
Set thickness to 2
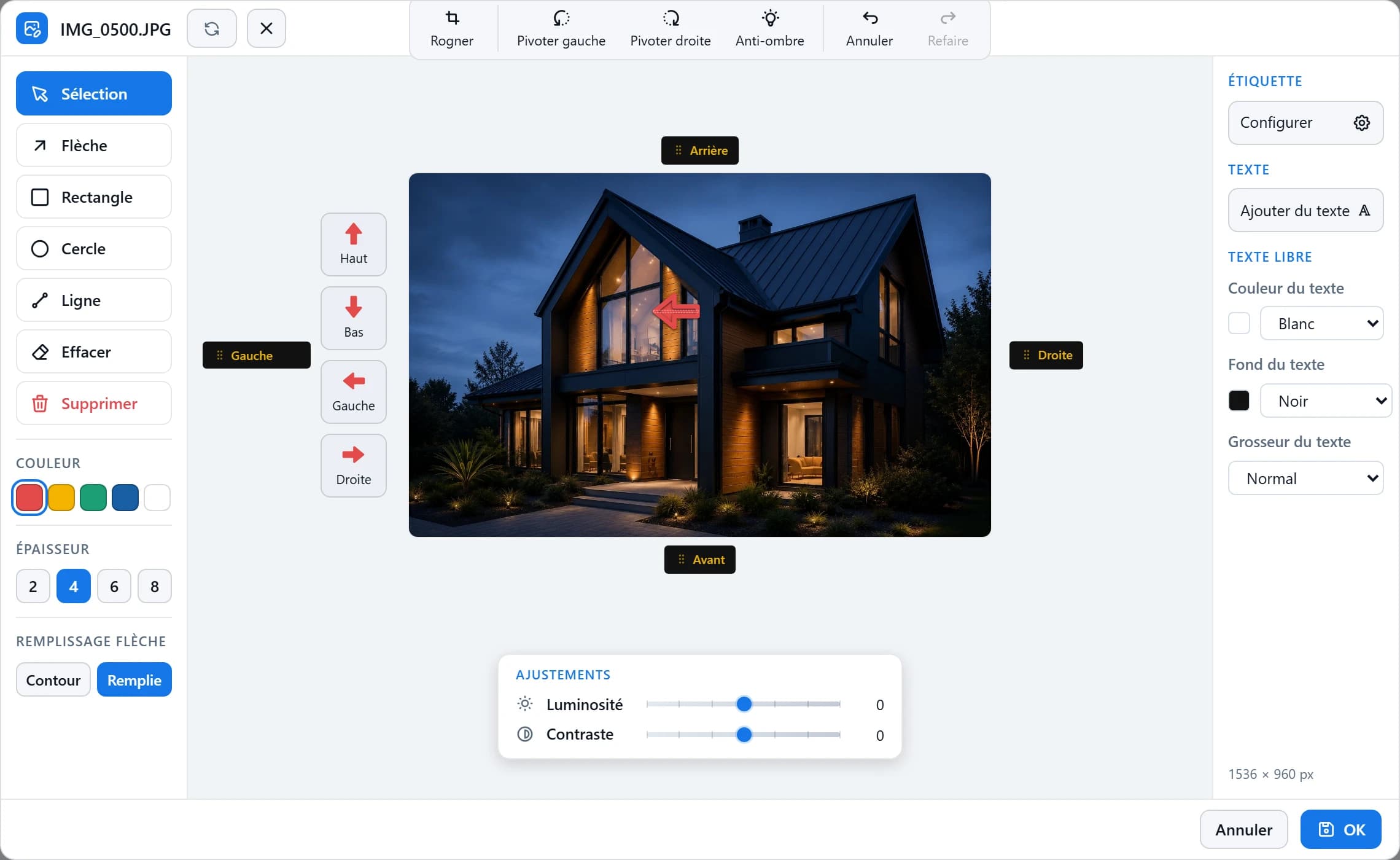[x=33, y=586]
